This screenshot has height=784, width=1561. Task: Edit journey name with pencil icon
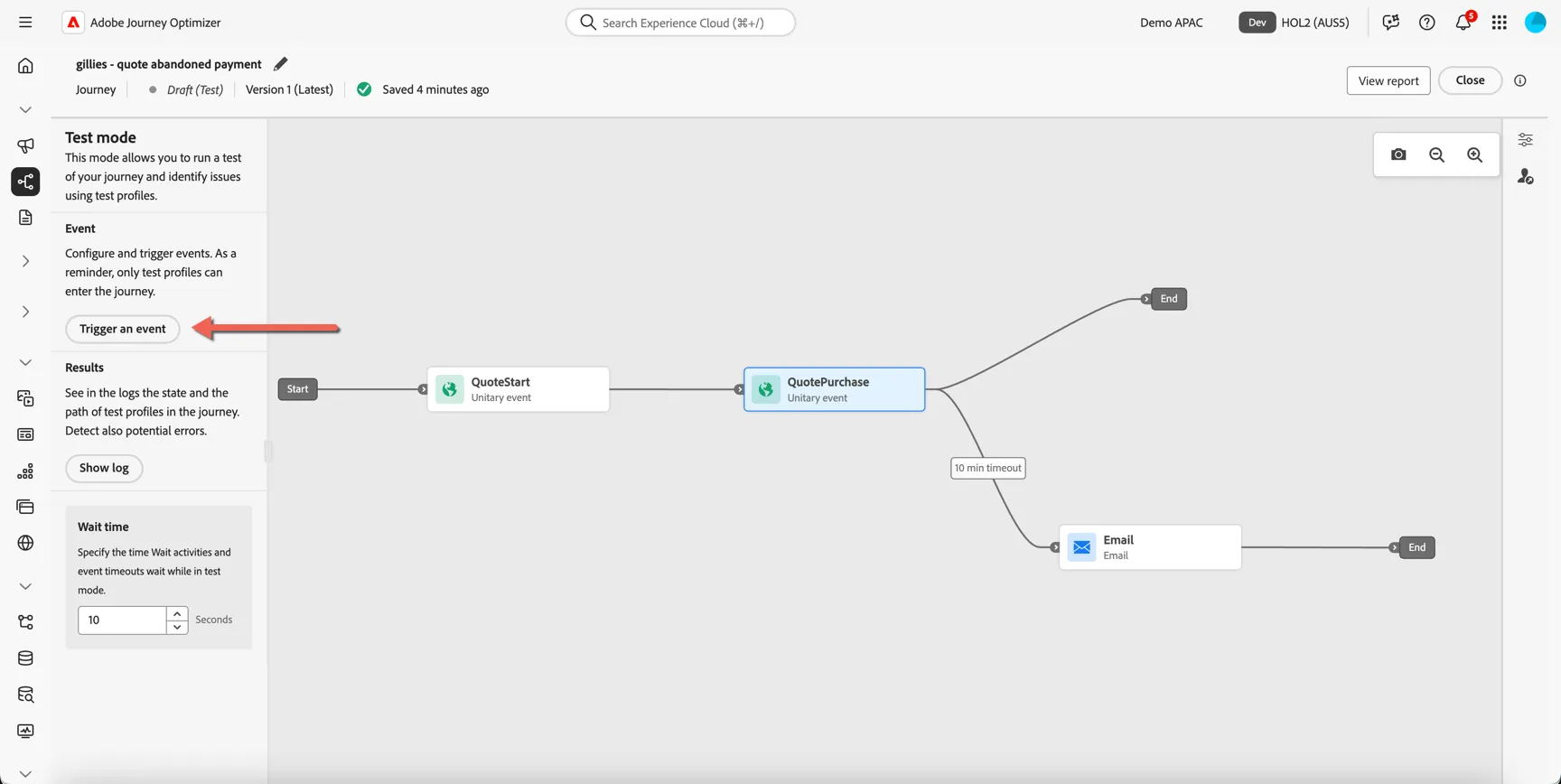tap(281, 64)
